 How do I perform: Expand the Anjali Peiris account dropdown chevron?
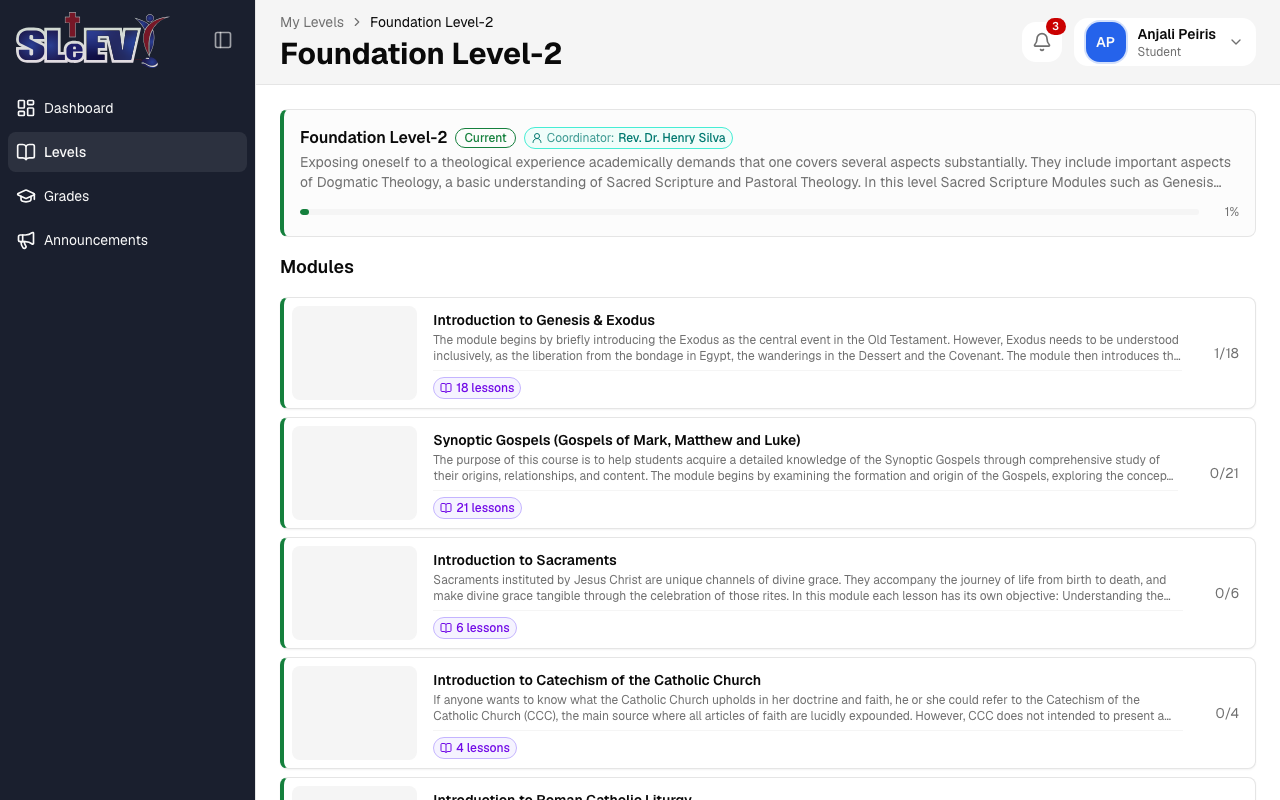(1236, 42)
